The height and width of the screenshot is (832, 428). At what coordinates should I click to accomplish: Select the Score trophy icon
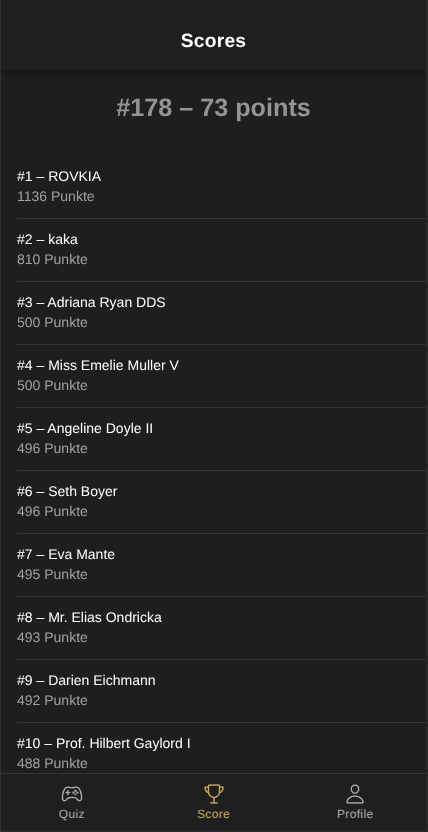[214, 794]
